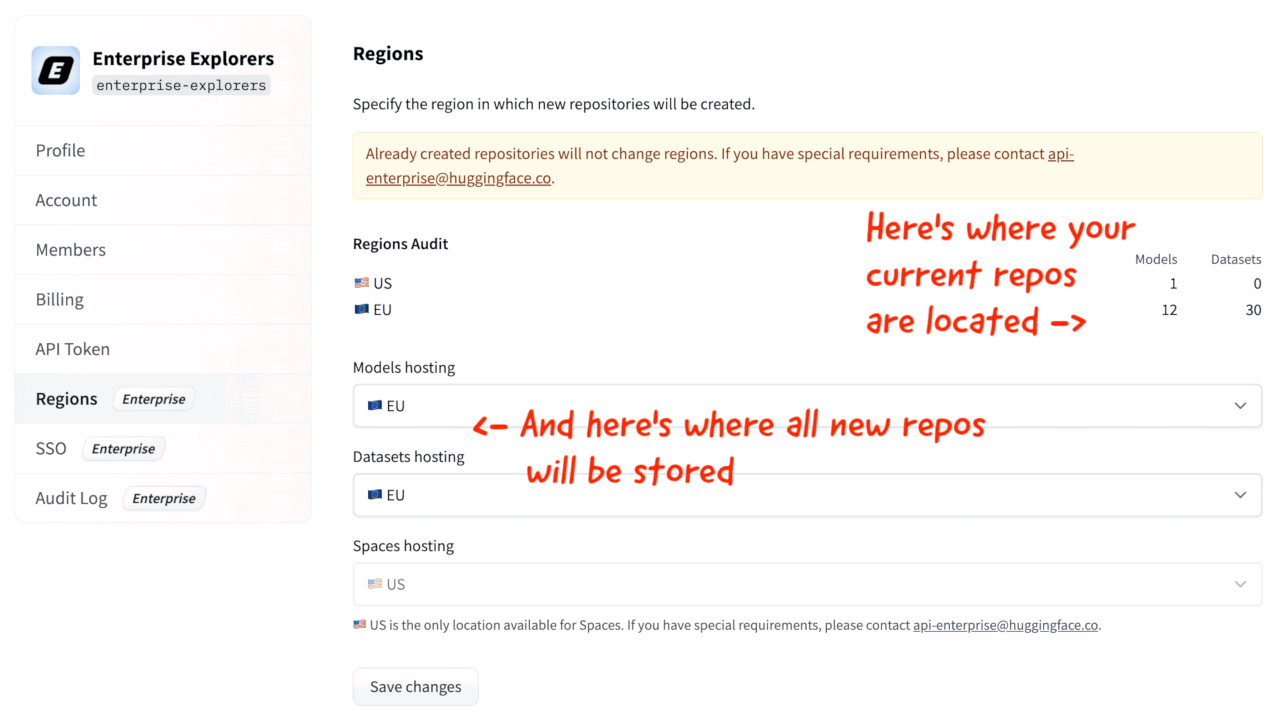
Task: Navigate to Billing settings
Action: click(x=60, y=300)
